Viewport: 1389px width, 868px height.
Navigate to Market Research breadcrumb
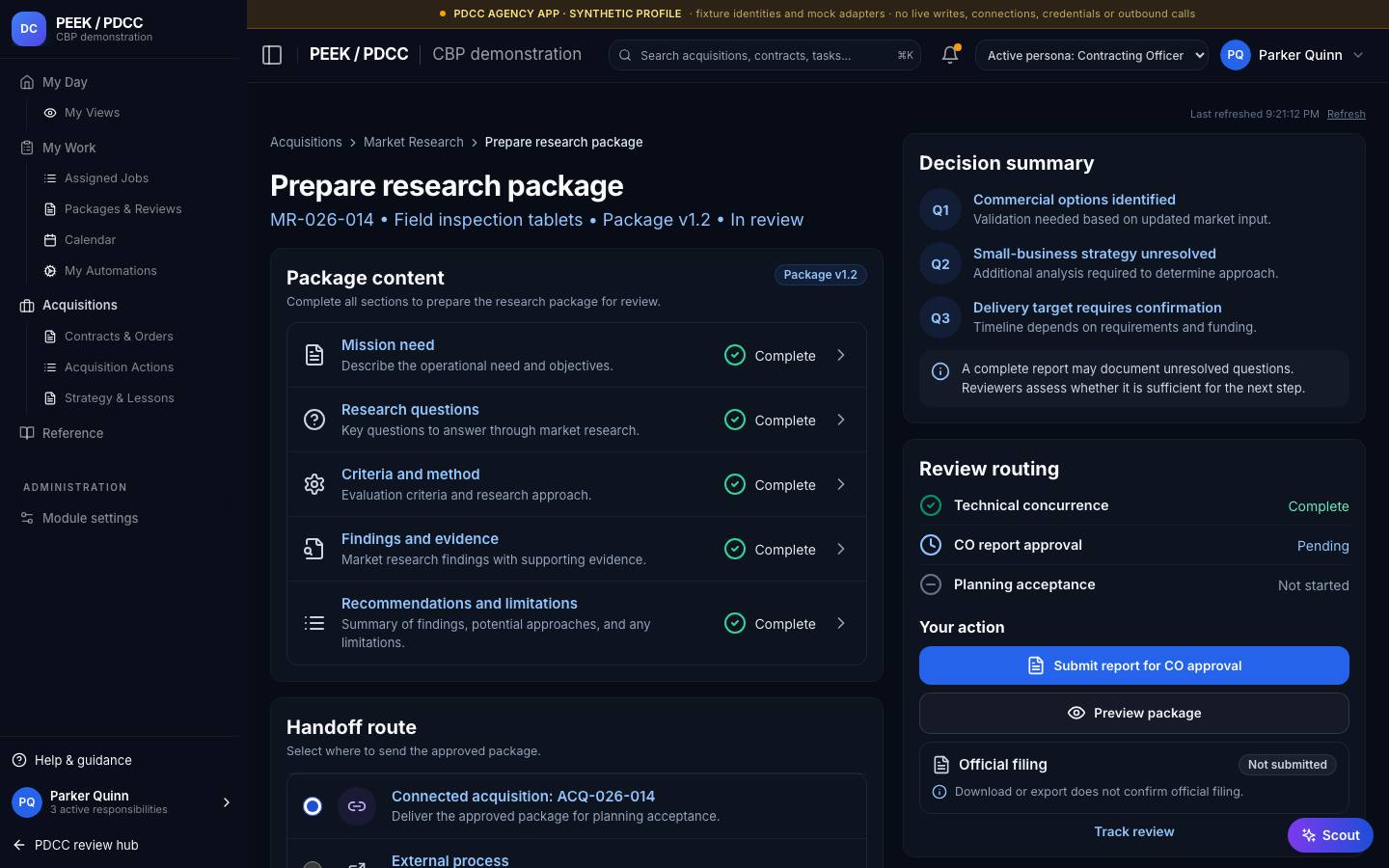point(414,142)
